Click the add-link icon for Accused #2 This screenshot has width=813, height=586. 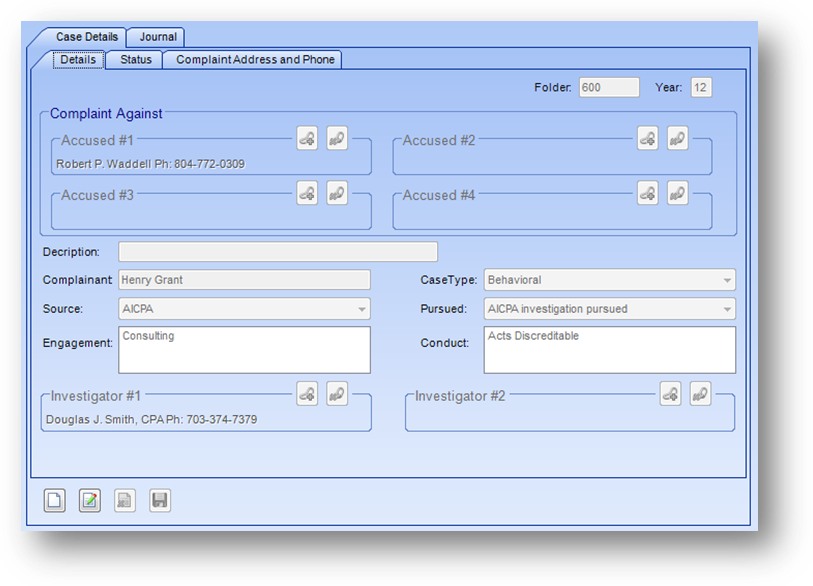point(648,138)
